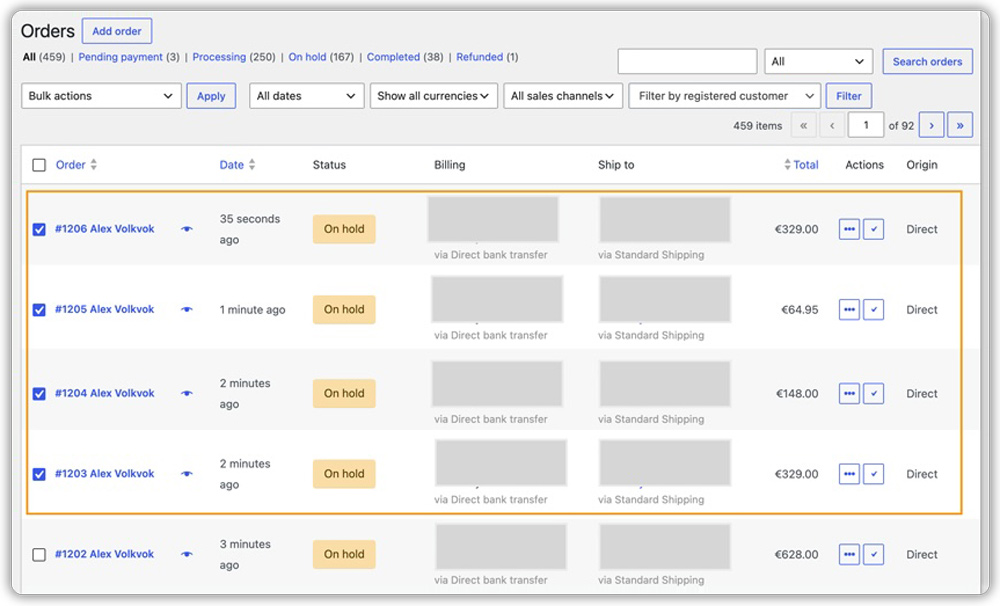Viewport: 1000px width, 606px height.
Task: Check the order #1202 checkbox
Action: point(39,554)
